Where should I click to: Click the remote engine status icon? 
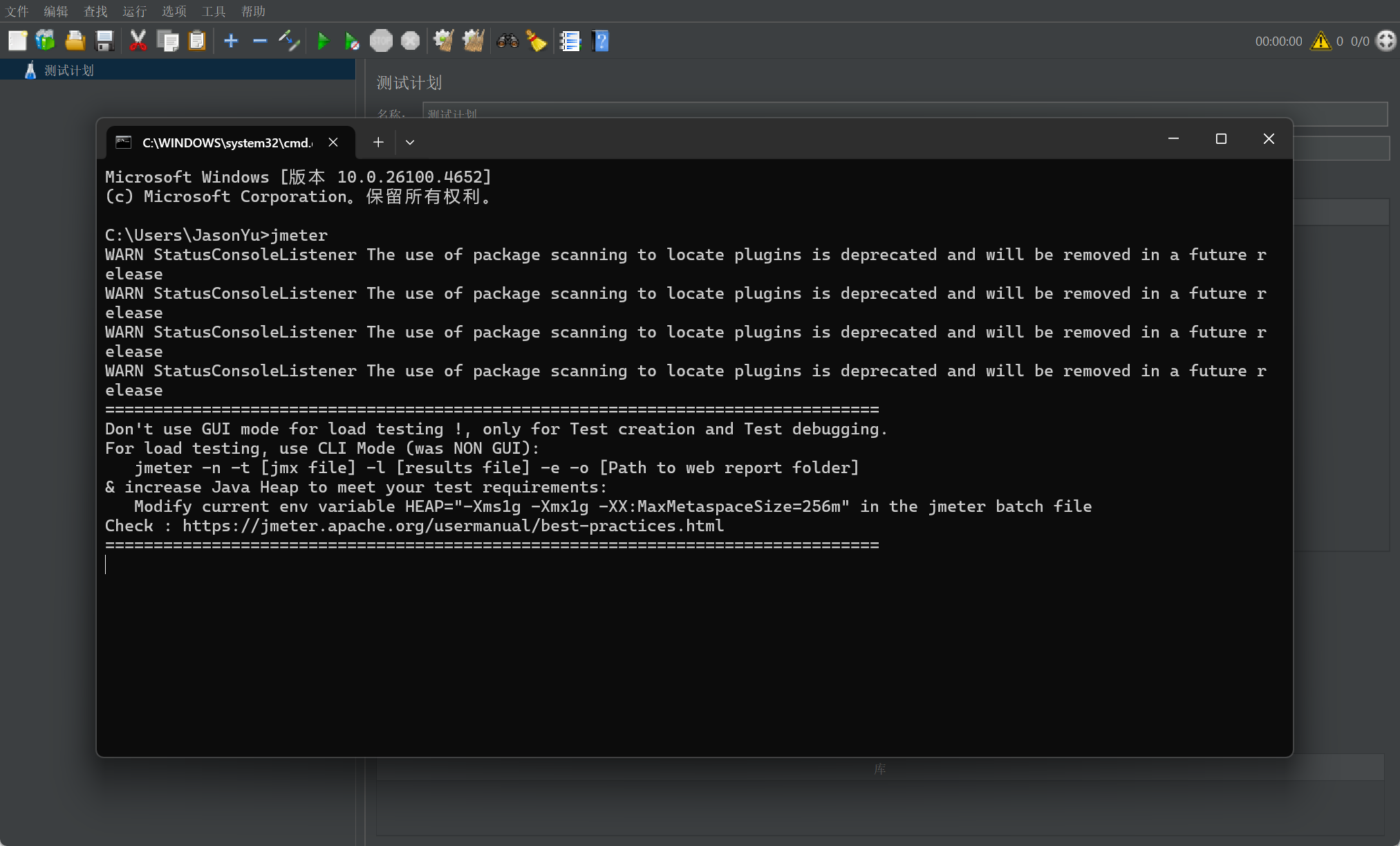tap(1385, 41)
